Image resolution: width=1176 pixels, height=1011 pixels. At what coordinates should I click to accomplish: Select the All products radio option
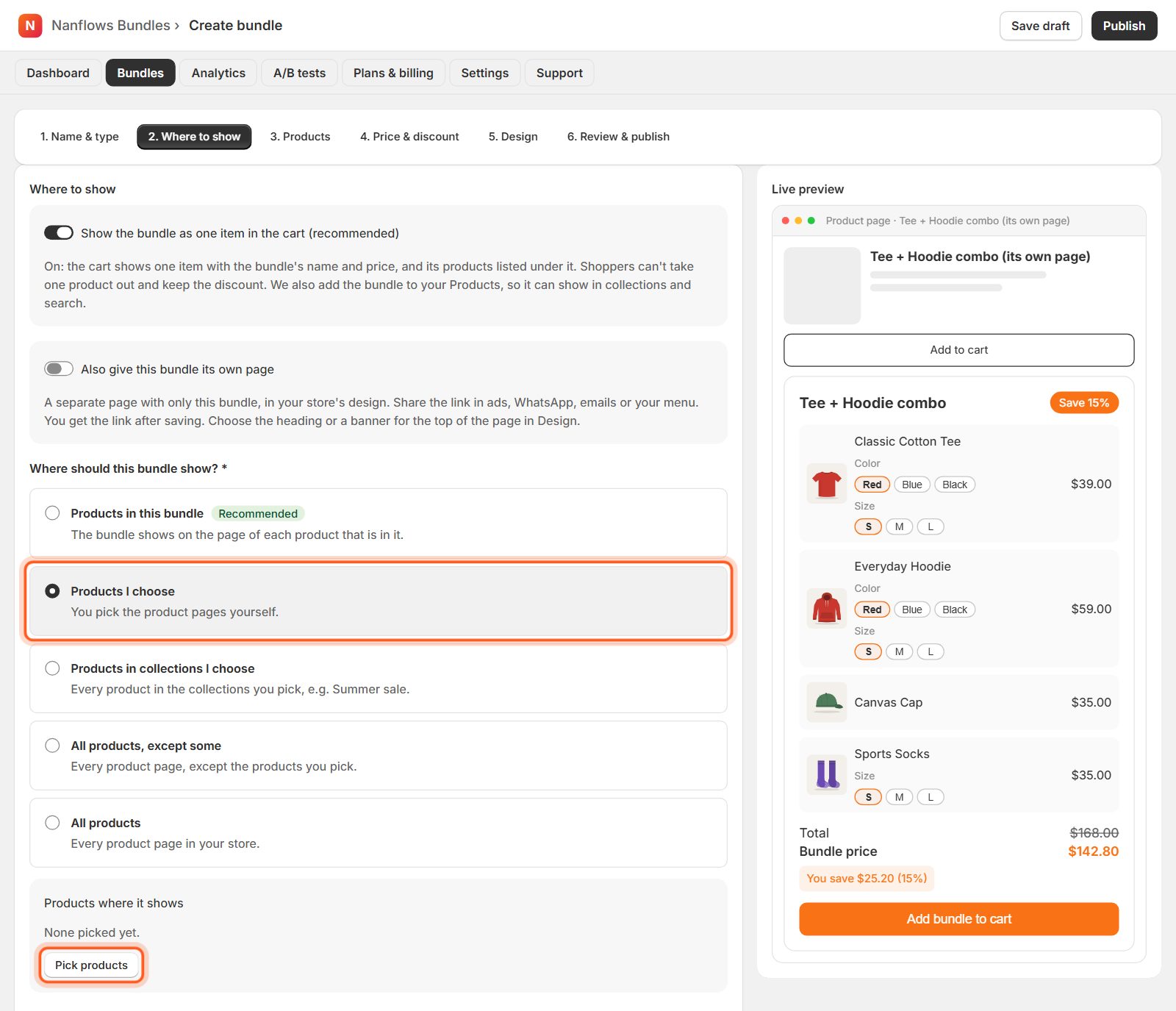52,823
